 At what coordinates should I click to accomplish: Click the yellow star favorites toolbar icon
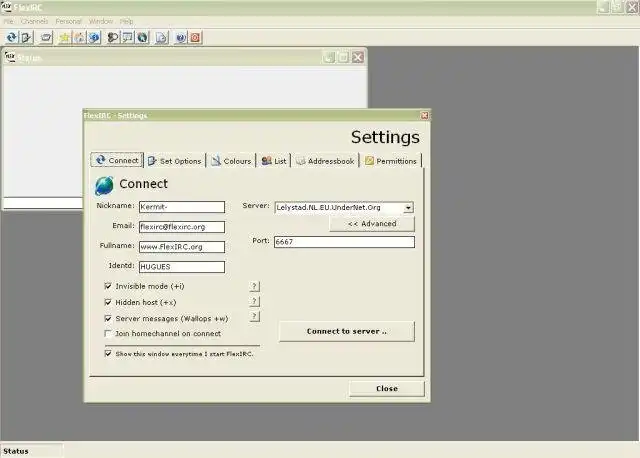tap(64, 38)
